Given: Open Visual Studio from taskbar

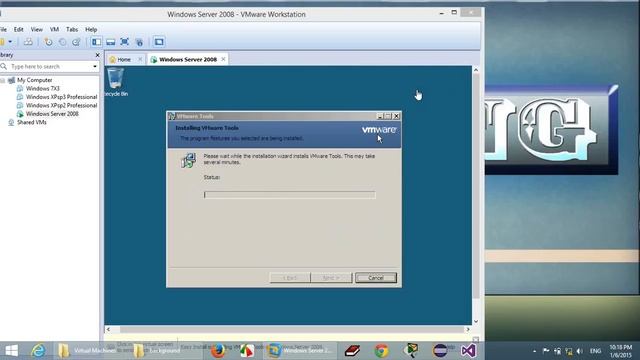Looking at the screenshot, I should (468, 351).
